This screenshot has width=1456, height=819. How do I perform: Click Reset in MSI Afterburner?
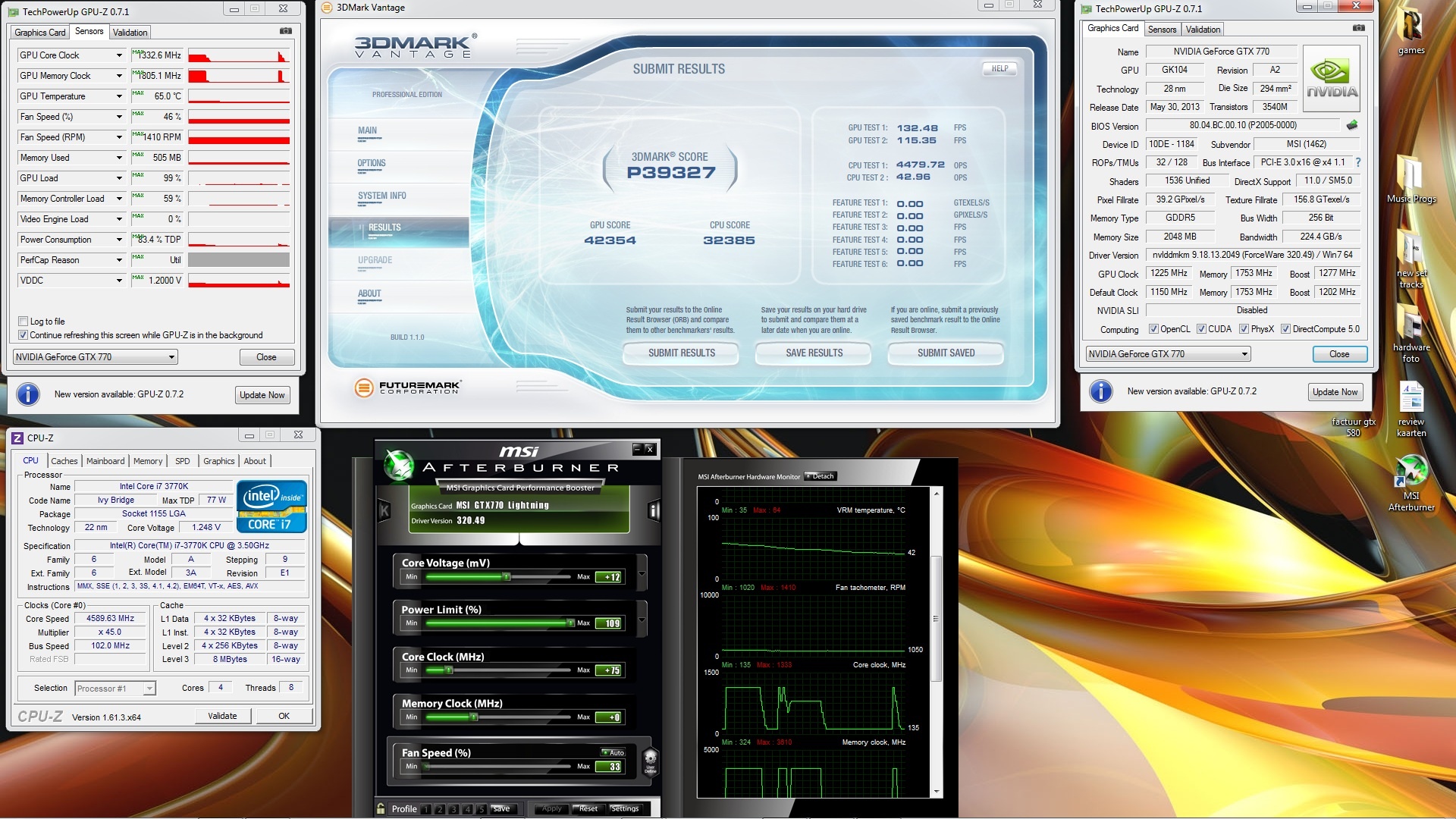coord(588,808)
